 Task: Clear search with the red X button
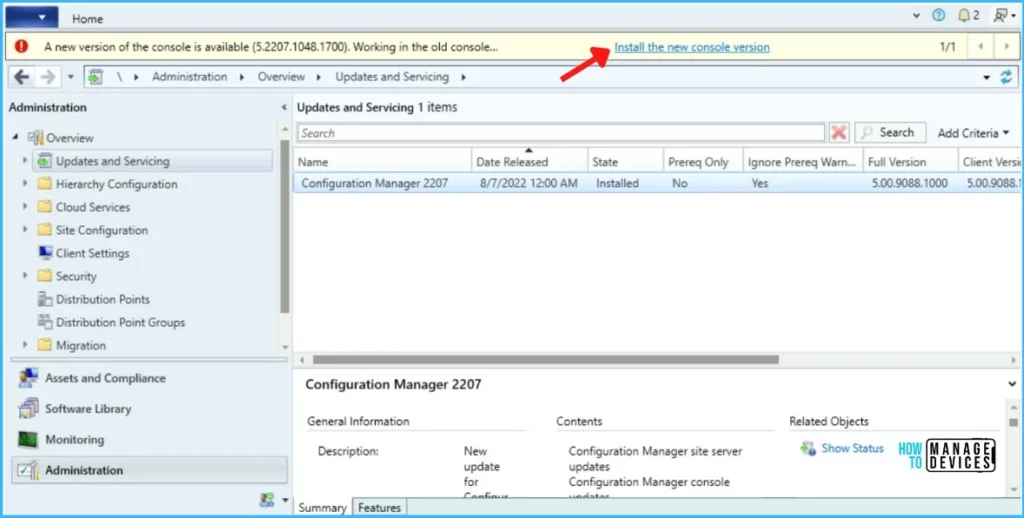click(x=839, y=133)
